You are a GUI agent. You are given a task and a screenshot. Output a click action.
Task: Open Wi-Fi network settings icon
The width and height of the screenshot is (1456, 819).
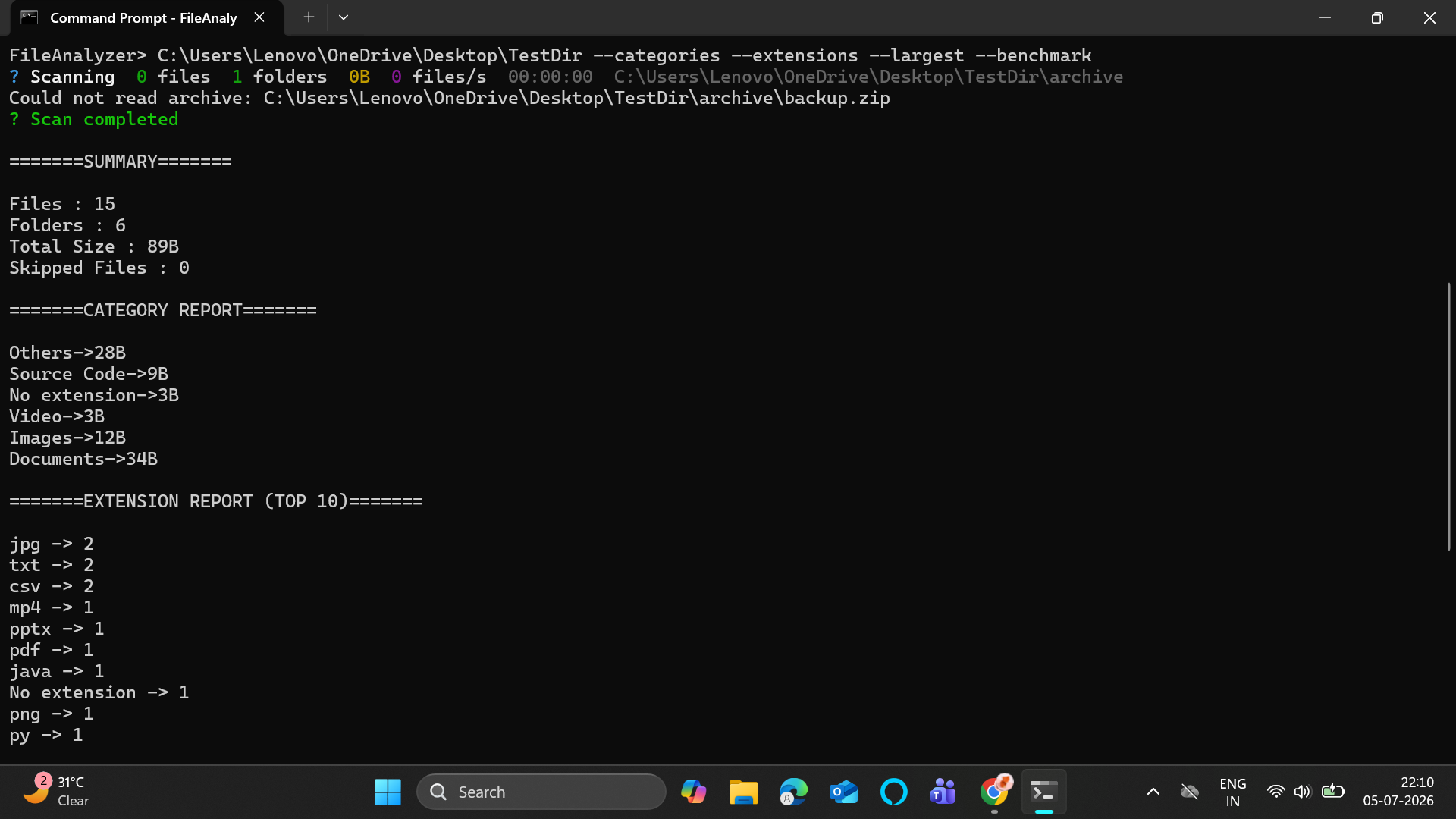point(1276,792)
